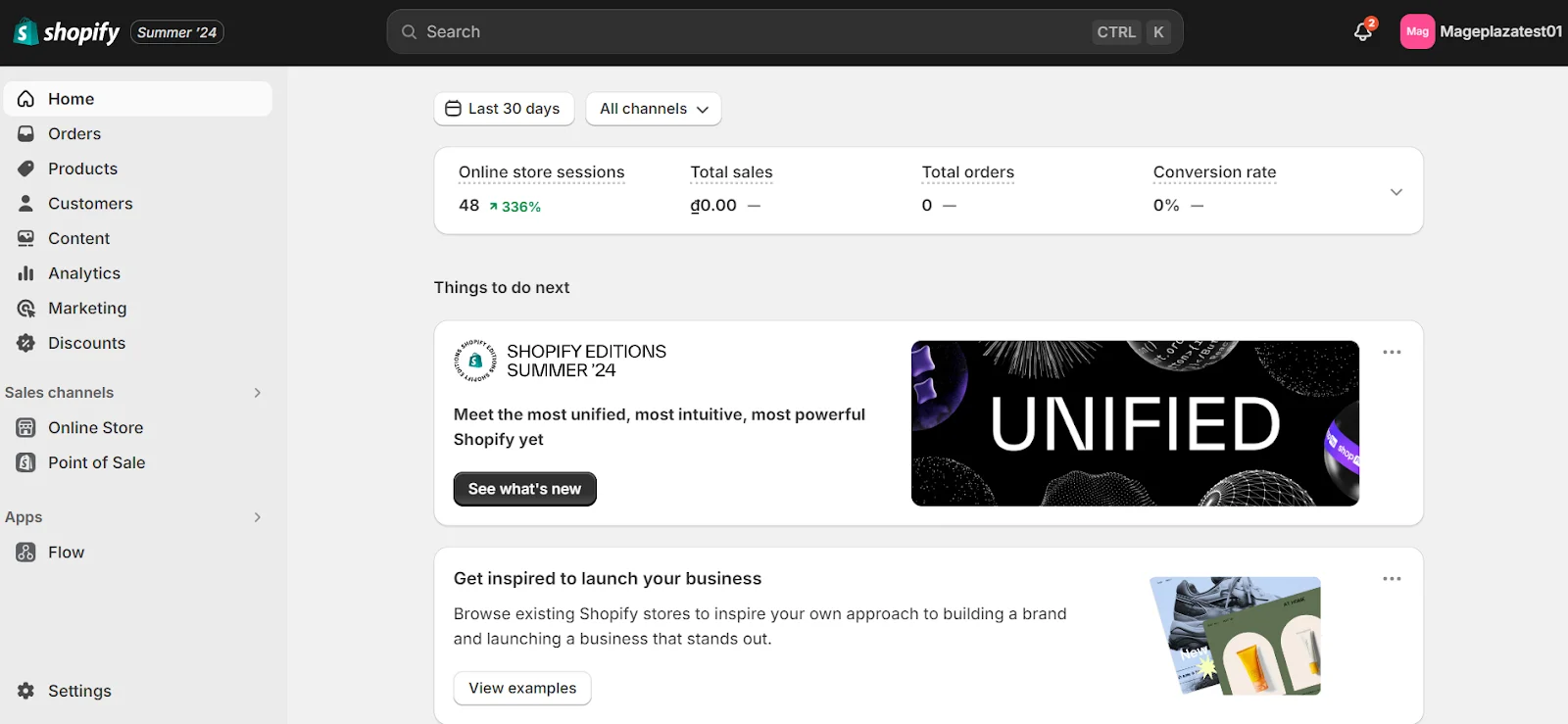This screenshot has width=1568, height=724.
Task: Open the notifications bell
Action: [x=1362, y=31]
